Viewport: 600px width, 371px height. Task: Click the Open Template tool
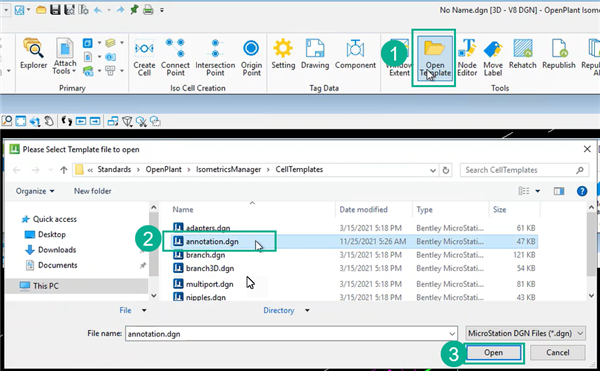point(435,57)
